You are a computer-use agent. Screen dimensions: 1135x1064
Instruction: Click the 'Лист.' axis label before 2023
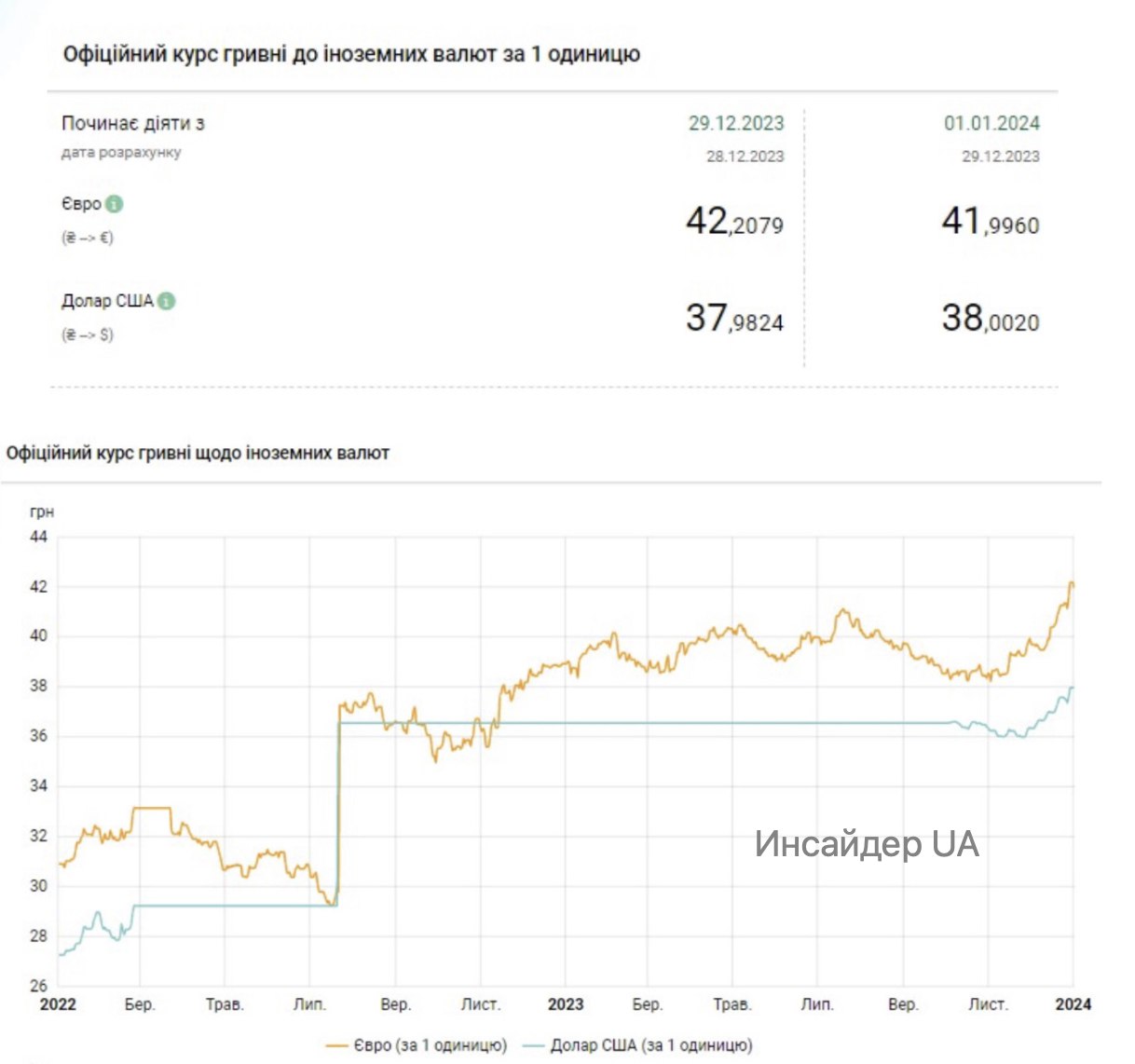point(481,1004)
